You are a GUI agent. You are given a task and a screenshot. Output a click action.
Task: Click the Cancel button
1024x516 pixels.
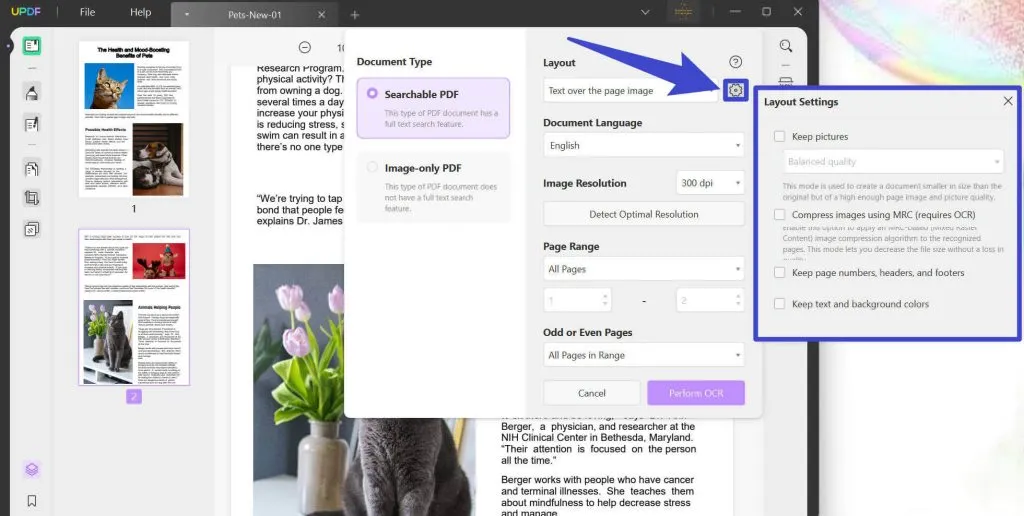coord(592,393)
